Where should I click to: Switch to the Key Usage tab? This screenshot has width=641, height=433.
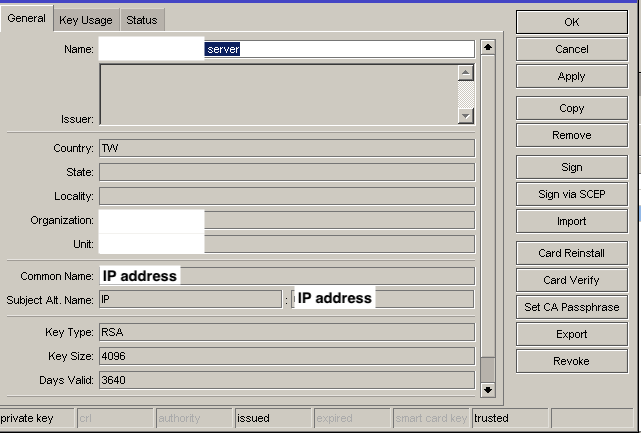point(86,20)
